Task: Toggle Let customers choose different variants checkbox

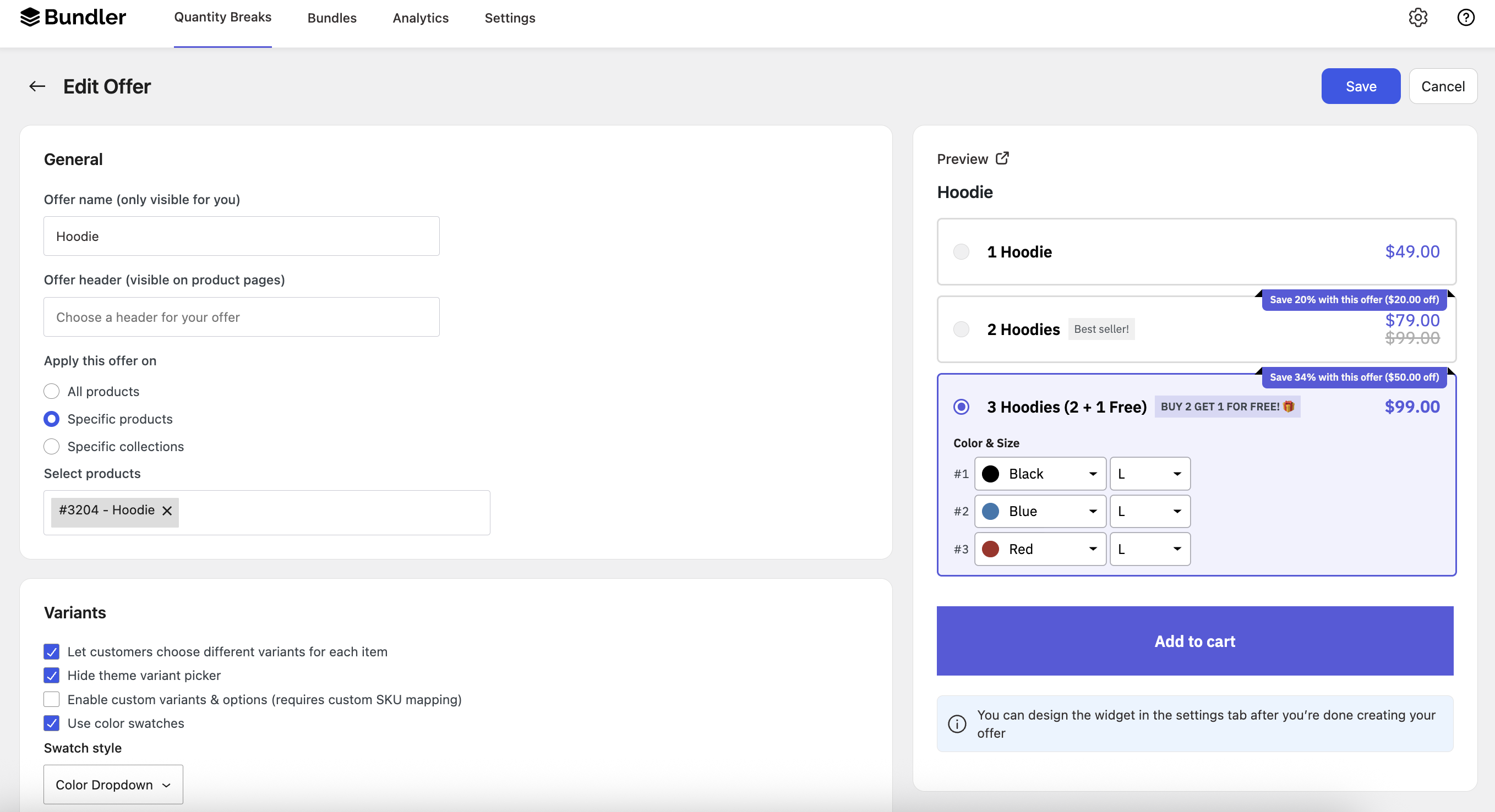Action: click(x=52, y=652)
